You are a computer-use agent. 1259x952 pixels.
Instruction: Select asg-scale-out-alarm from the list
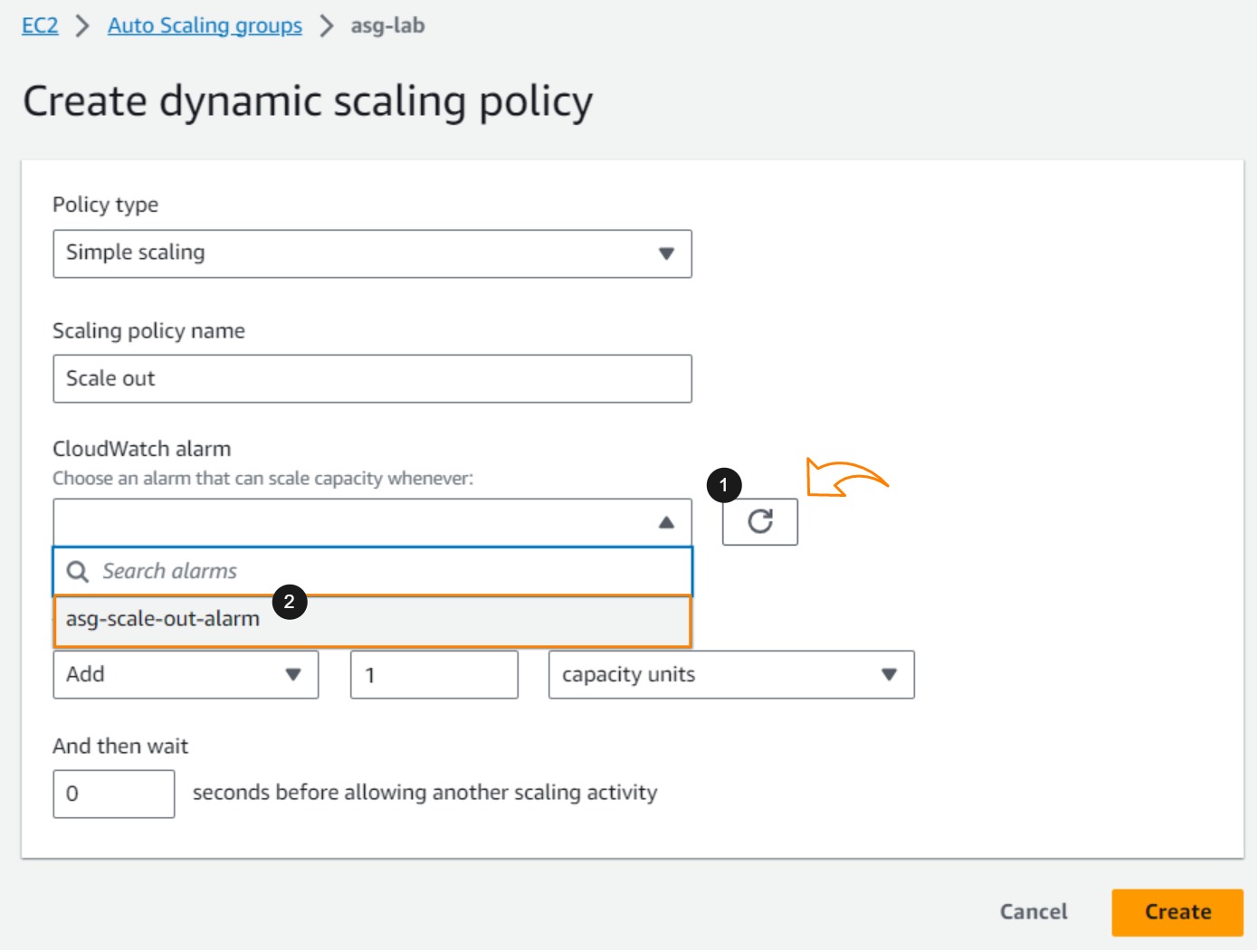[163, 620]
